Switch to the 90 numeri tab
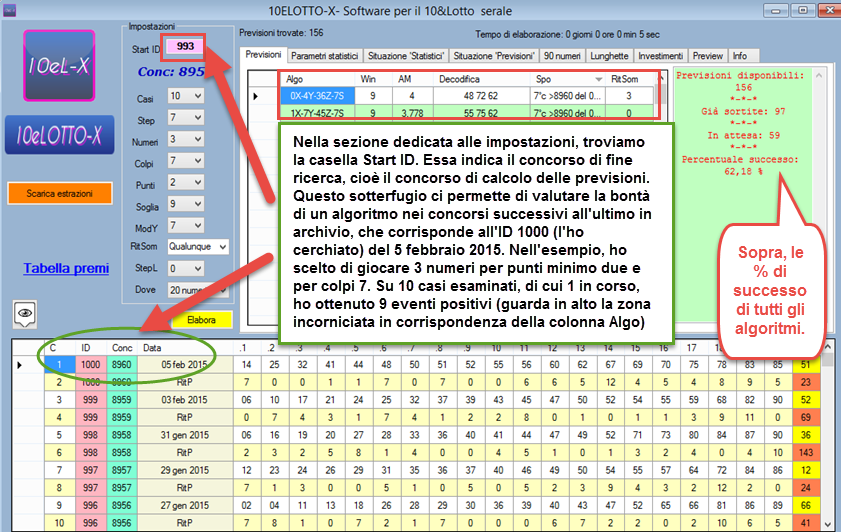 (x=562, y=56)
